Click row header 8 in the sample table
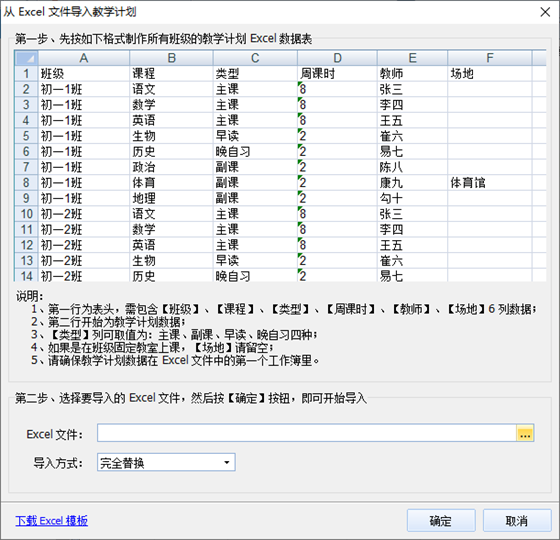Screen dimensions: 560x540 point(26,183)
